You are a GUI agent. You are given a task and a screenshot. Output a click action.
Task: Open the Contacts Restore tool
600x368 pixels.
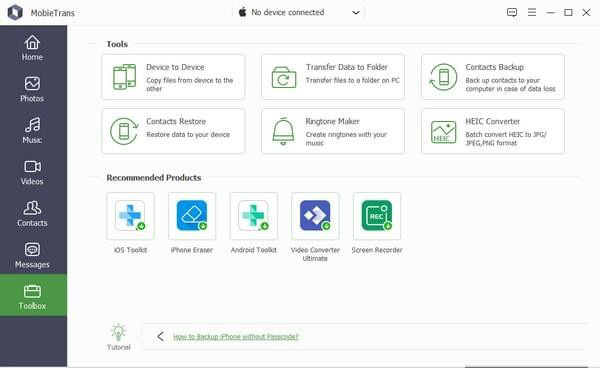(173, 131)
